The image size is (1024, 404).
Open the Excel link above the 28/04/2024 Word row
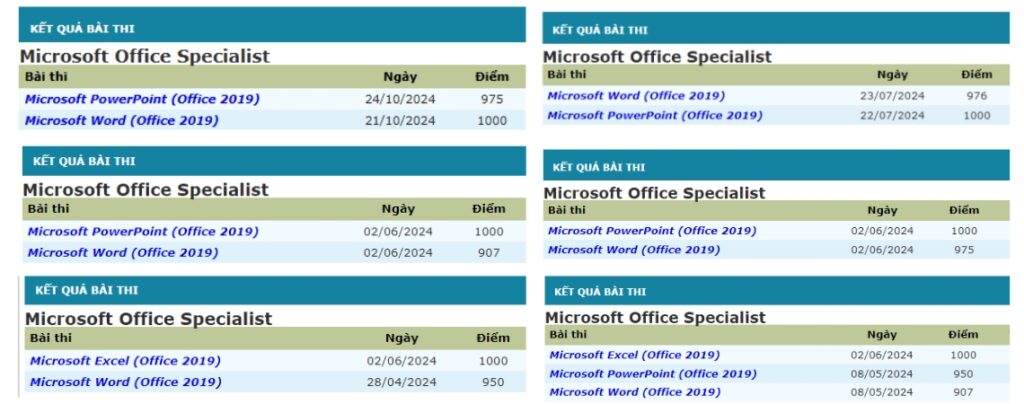[x=125, y=361]
